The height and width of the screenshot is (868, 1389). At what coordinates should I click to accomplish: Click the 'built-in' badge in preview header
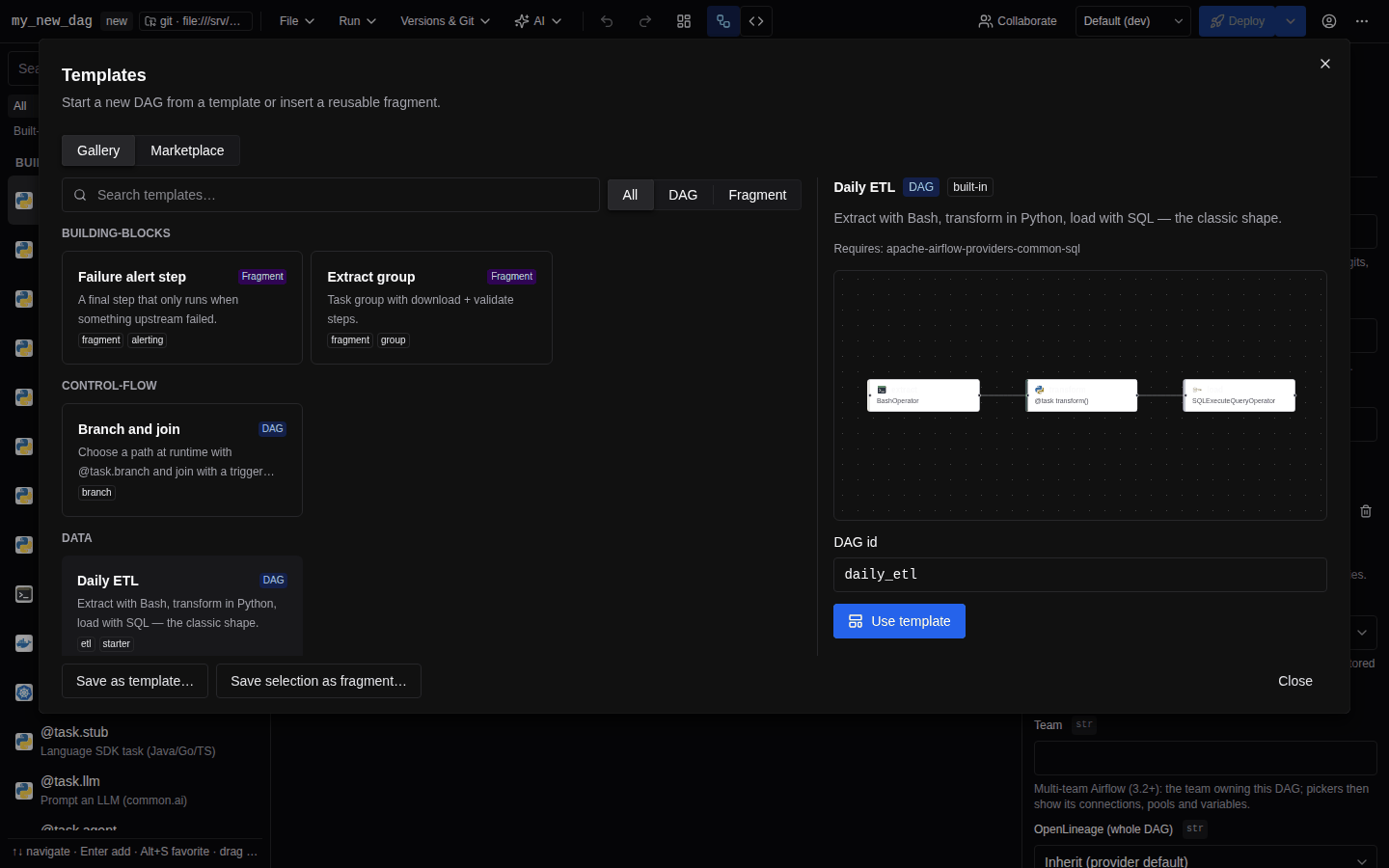(970, 187)
